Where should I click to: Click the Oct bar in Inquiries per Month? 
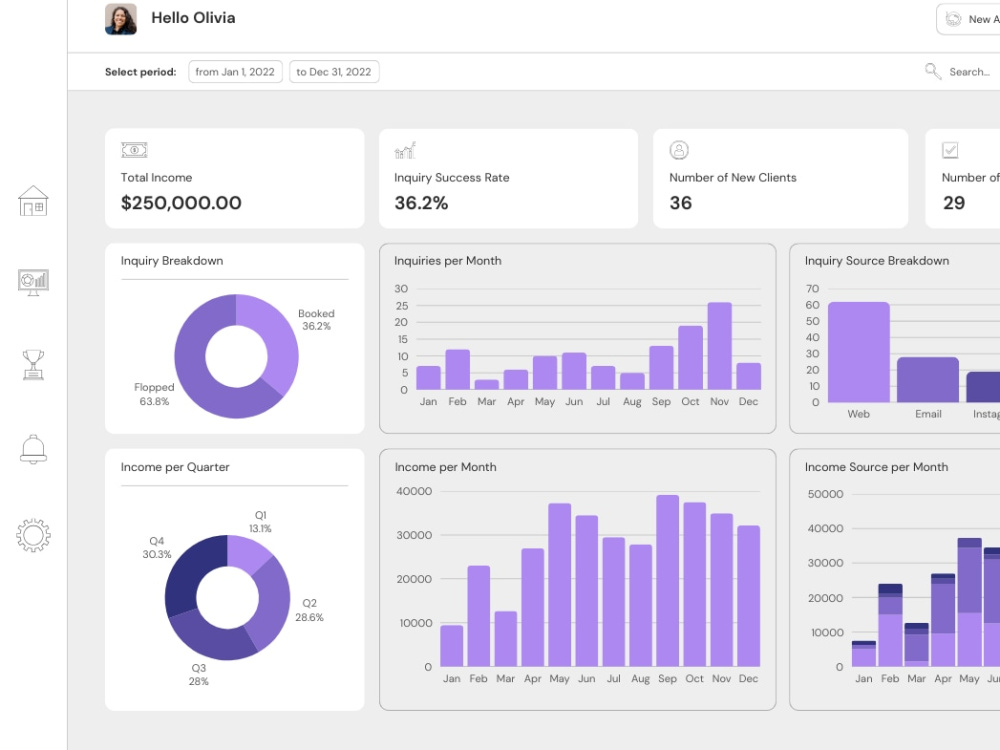690,358
